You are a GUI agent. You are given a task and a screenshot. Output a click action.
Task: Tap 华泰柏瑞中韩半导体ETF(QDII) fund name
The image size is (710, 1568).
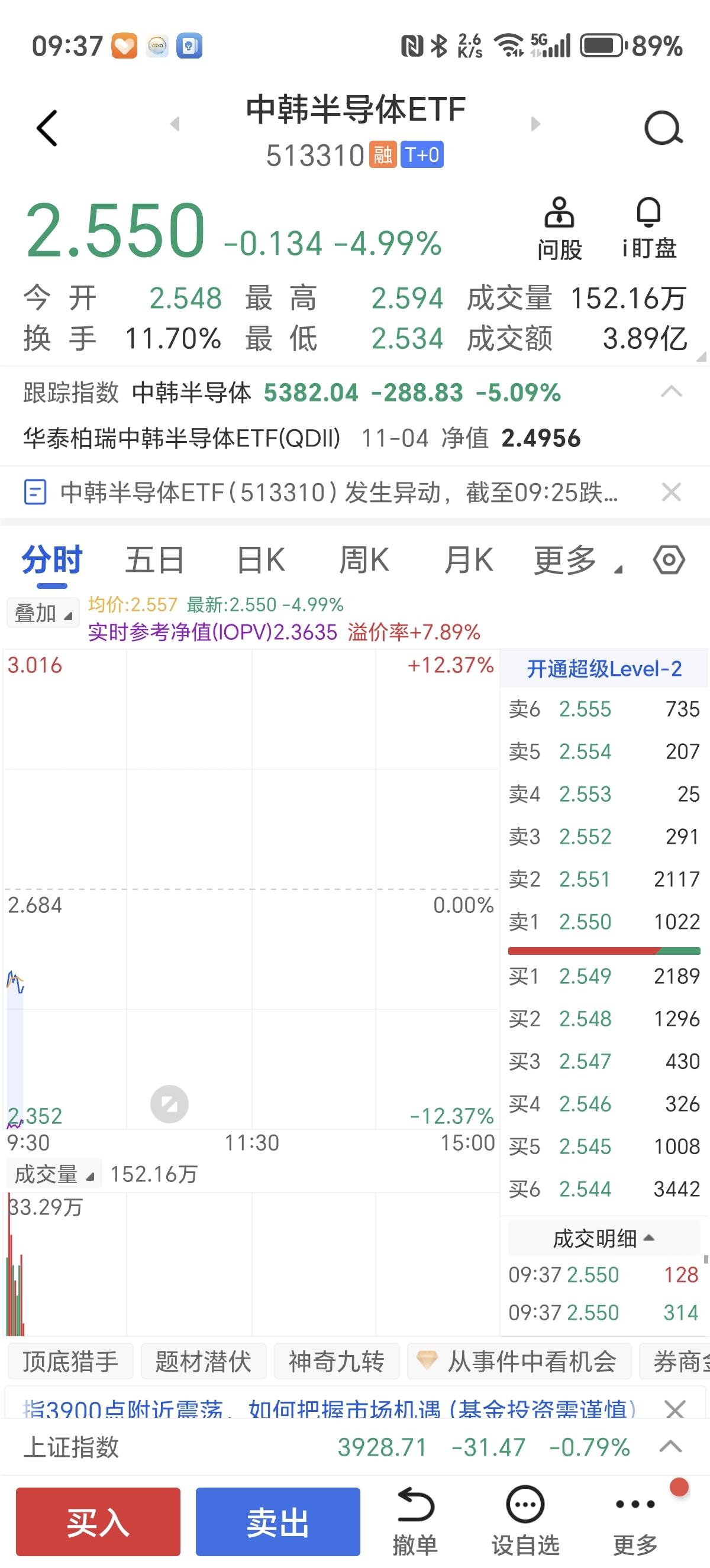pyautogui.click(x=182, y=438)
